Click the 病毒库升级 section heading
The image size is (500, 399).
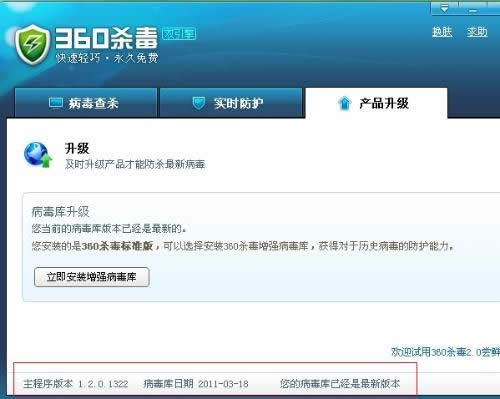[x=61, y=212]
